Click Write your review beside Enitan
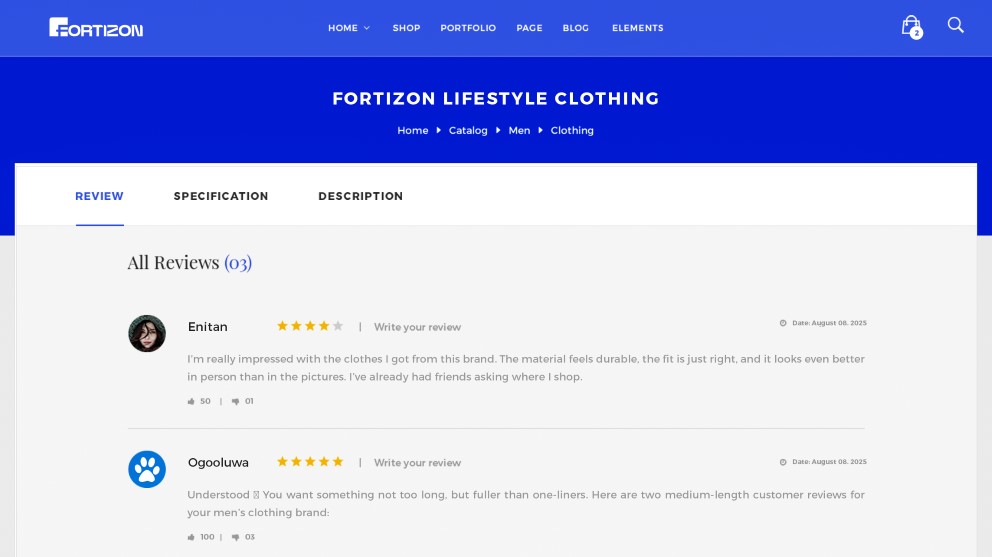Viewport: 992px width, 557px height. 417,327
